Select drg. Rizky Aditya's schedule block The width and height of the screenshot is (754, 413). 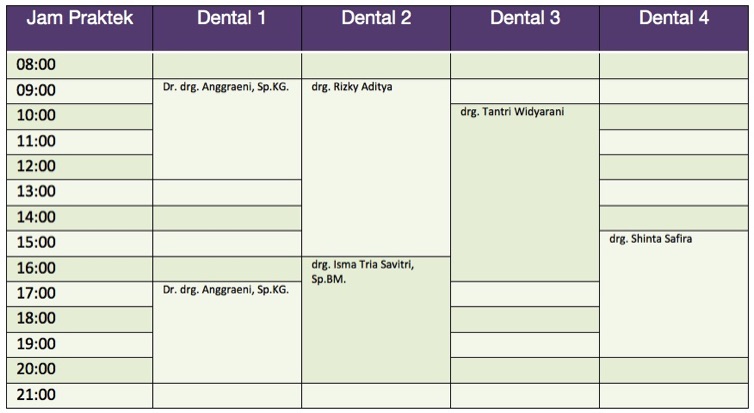click(x=352, y=87)
